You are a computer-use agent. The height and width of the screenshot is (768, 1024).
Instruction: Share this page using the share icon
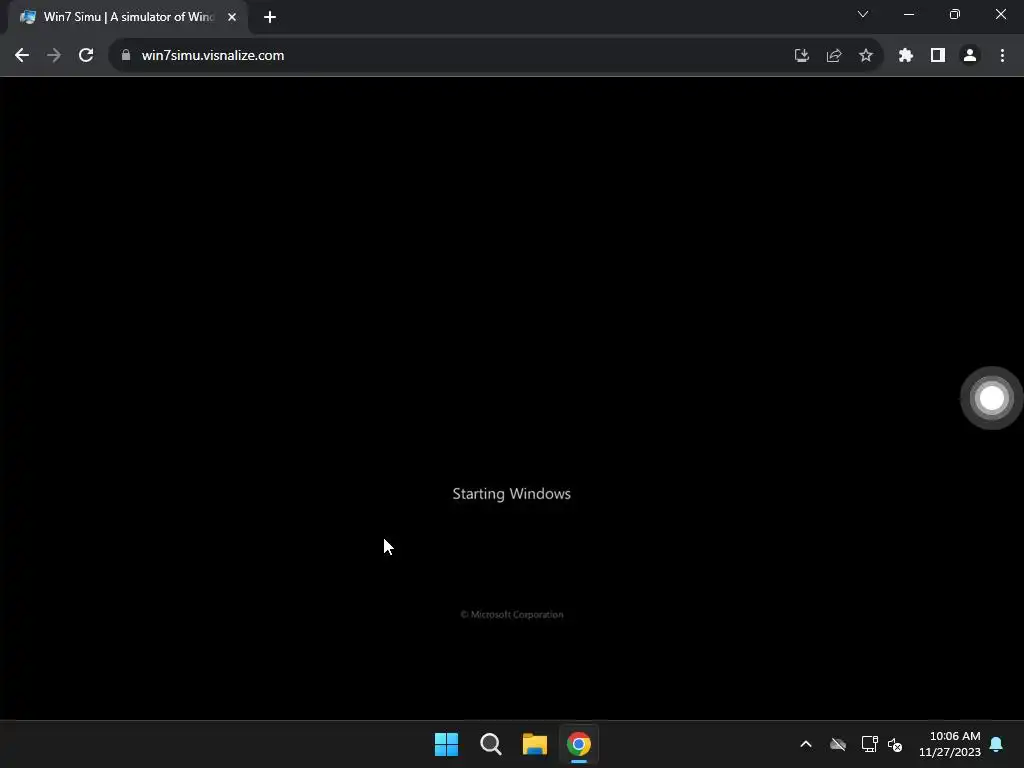[x=834, y=56]
